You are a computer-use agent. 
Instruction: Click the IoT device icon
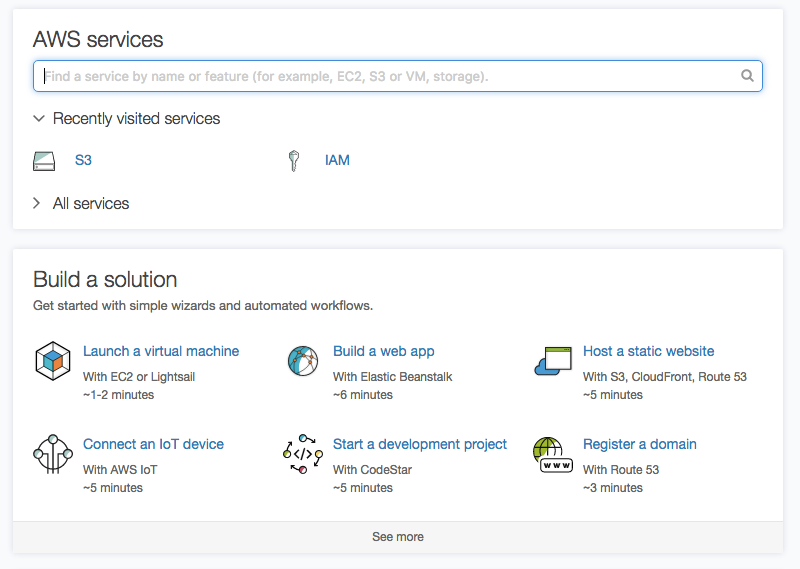(x=53, y=454)
